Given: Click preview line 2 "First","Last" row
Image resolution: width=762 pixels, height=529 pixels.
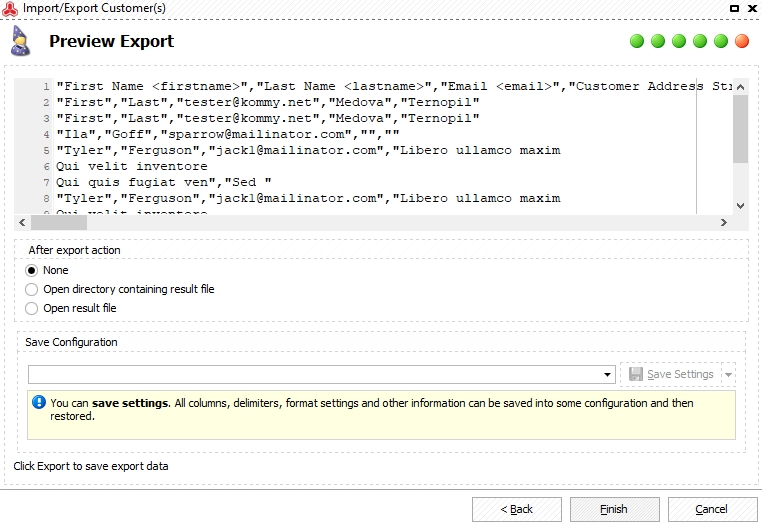Looking at the screenshot, I should 268,102.
